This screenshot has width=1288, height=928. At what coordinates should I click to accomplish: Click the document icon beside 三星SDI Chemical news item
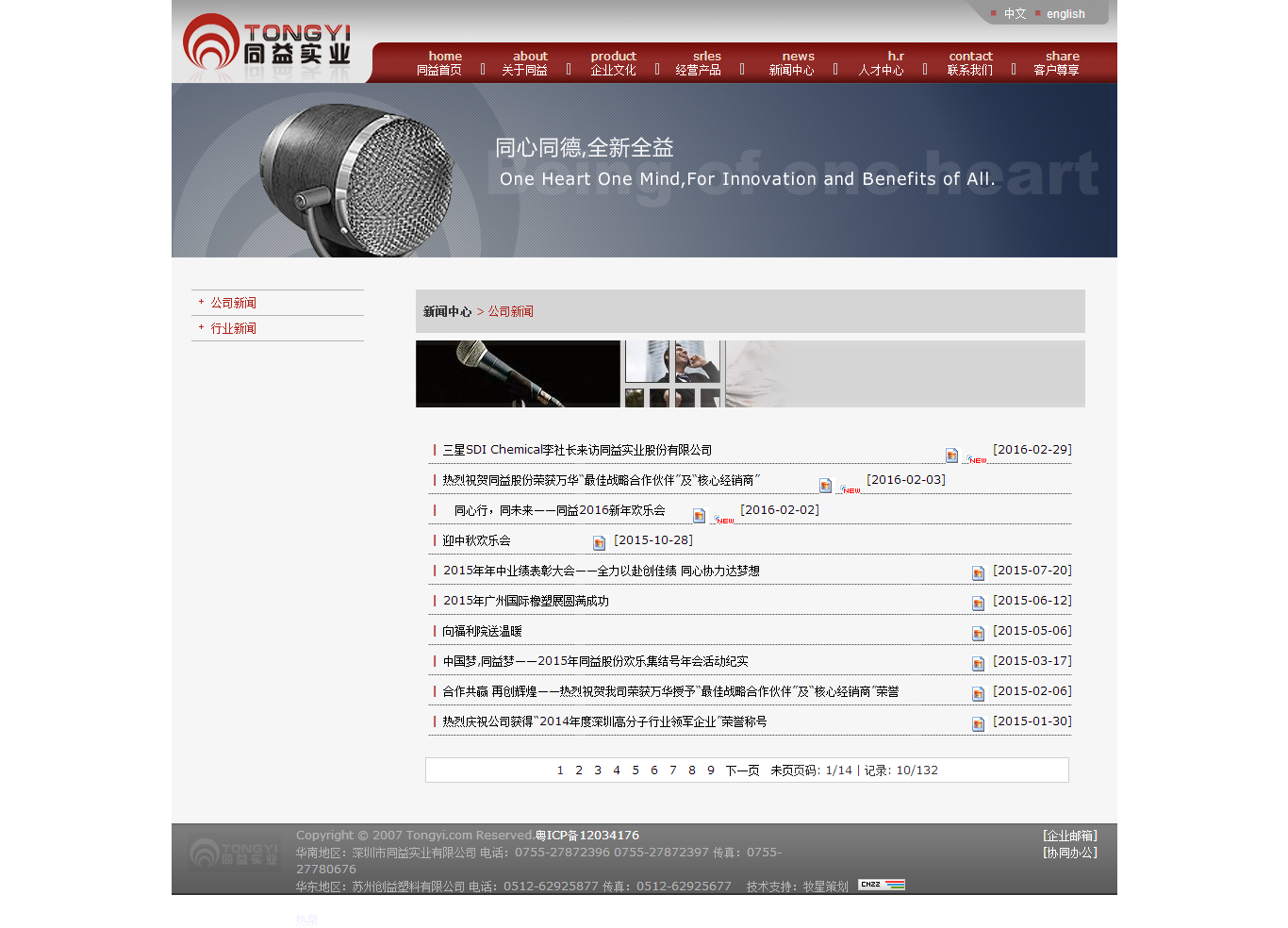point(950,455)
